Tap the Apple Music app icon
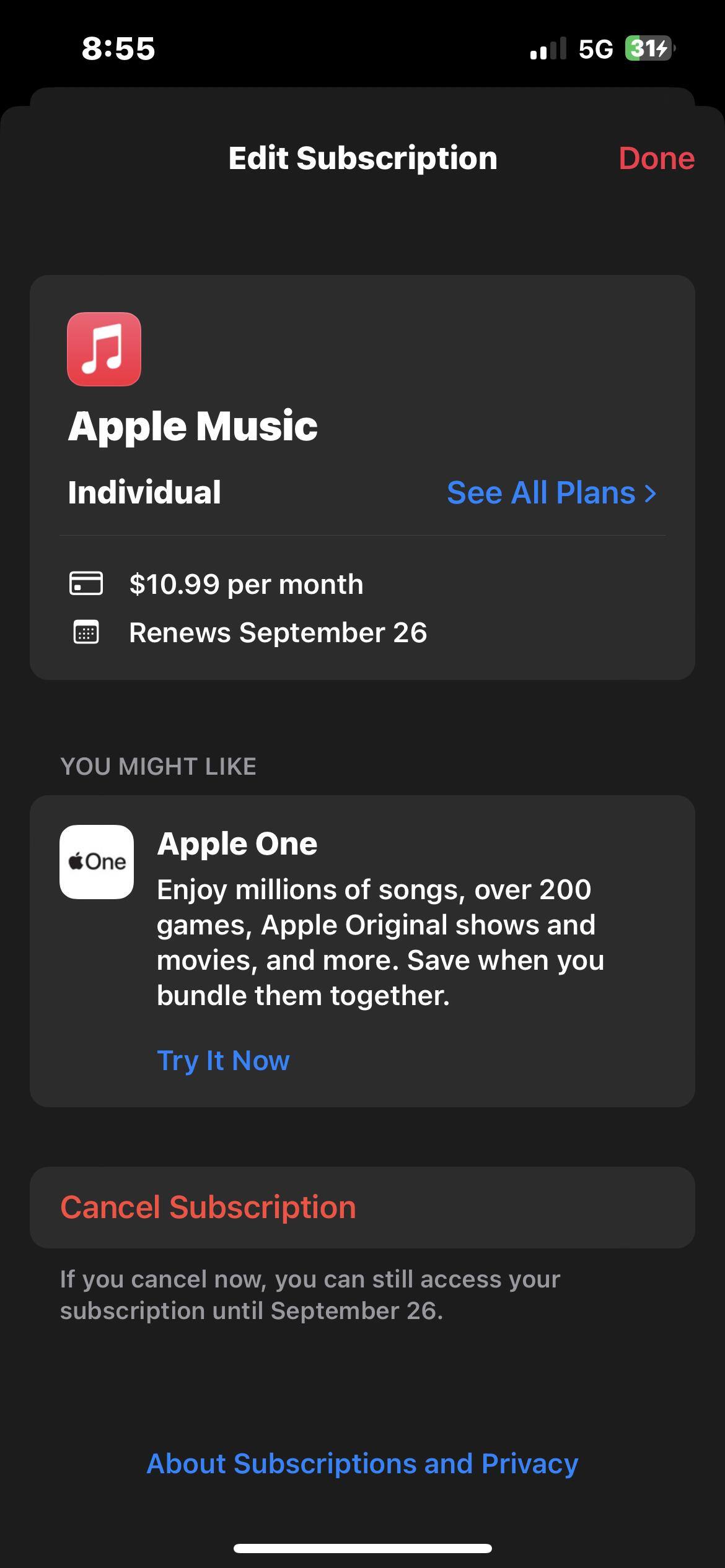 [x=104, y=349]
